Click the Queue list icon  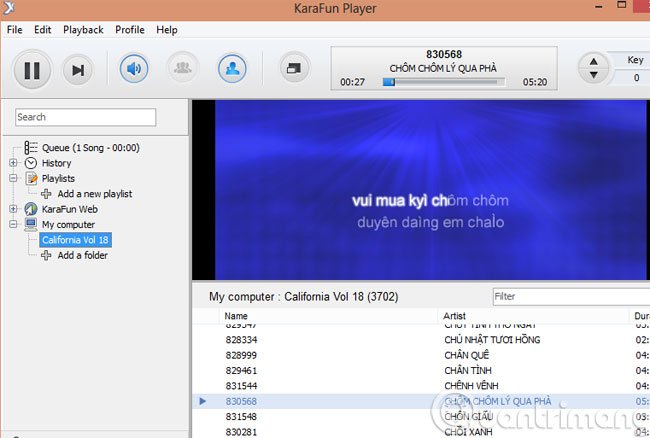tap(31, 148)
